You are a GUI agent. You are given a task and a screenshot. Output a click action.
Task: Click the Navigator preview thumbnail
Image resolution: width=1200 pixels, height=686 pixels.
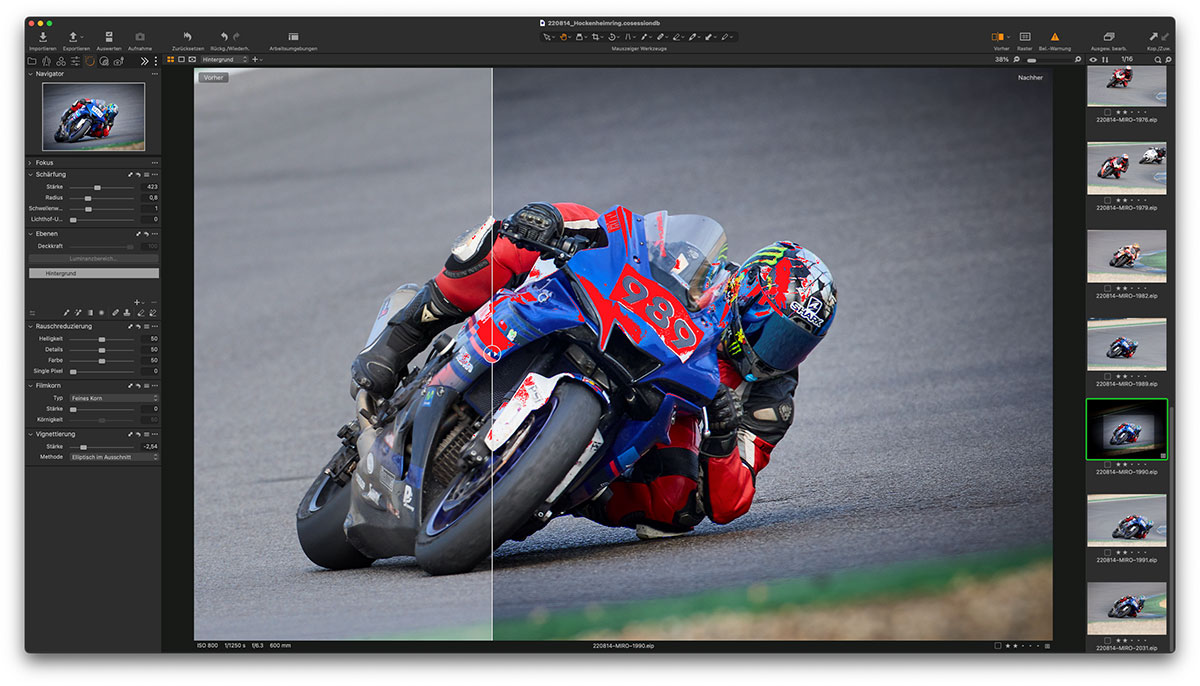93,116
